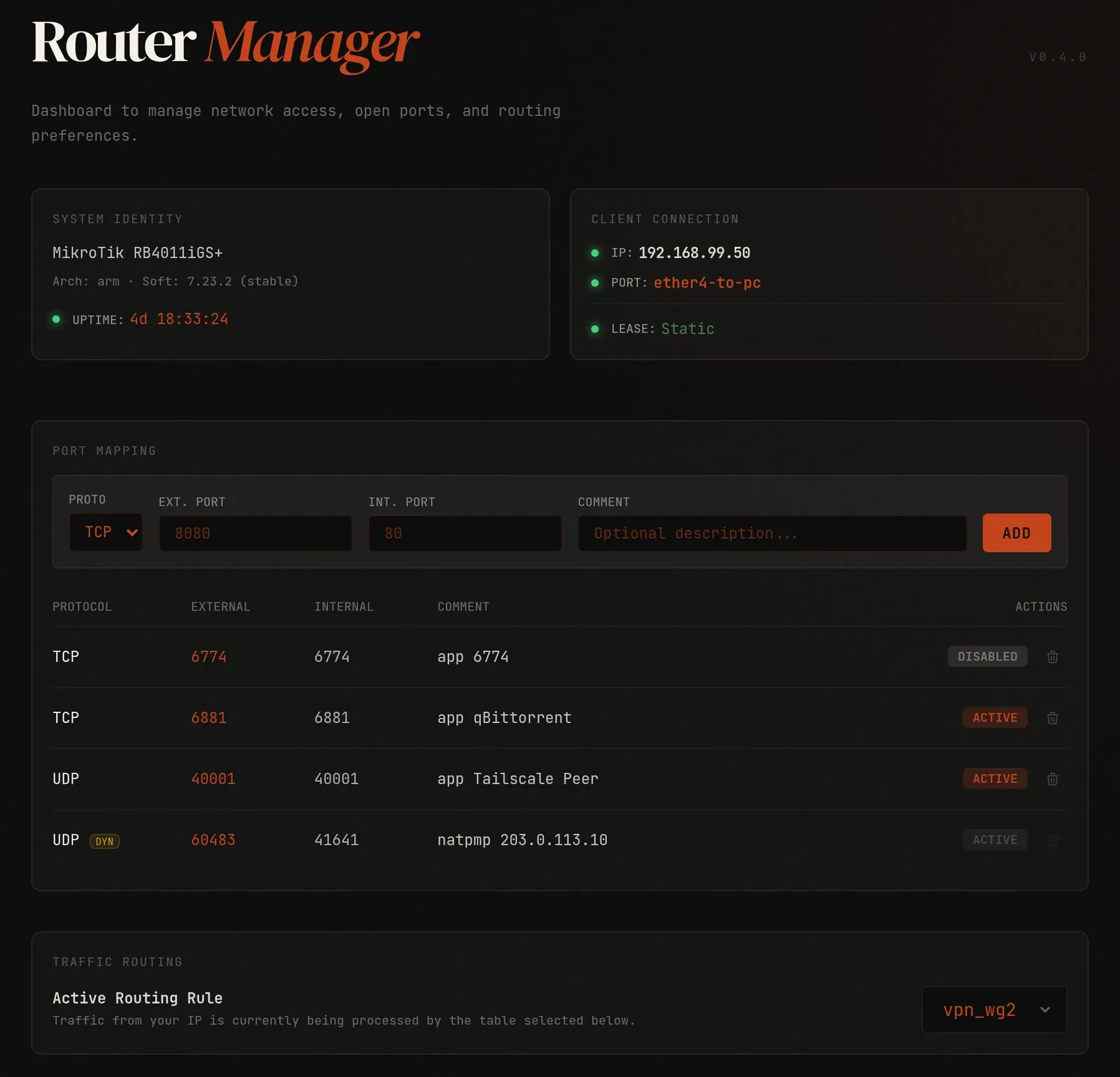Click the EXTERNAL column header
The width and height of the screenshot is (1120, 1077).
220,607
